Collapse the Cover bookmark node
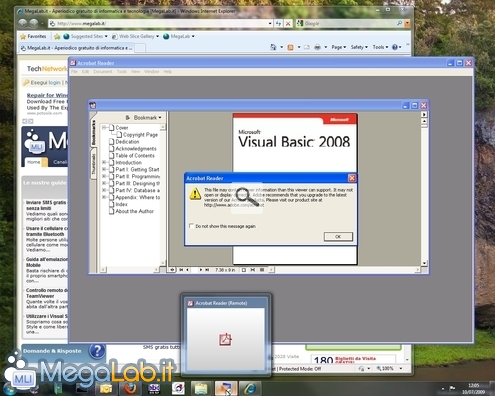495x396 pixels. (104, 127)
